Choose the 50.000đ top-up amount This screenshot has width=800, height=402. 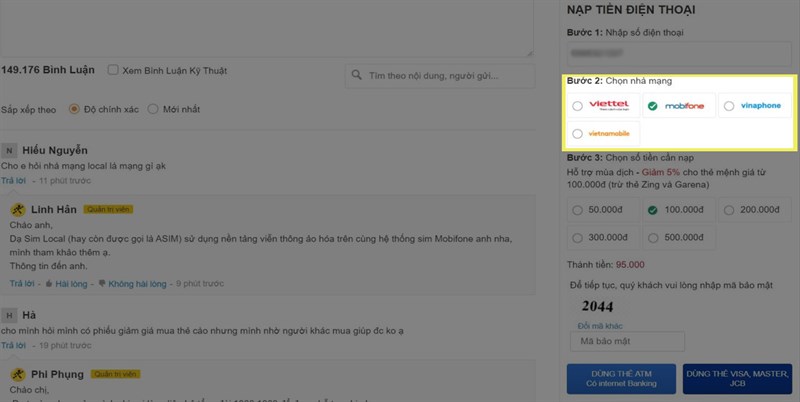point(603,210)
